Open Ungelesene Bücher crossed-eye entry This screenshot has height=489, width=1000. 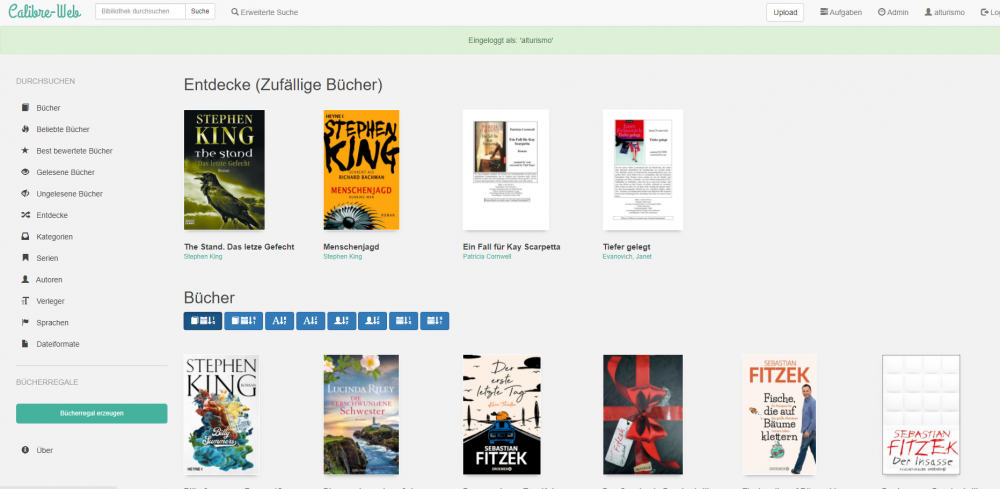(62, 194)
